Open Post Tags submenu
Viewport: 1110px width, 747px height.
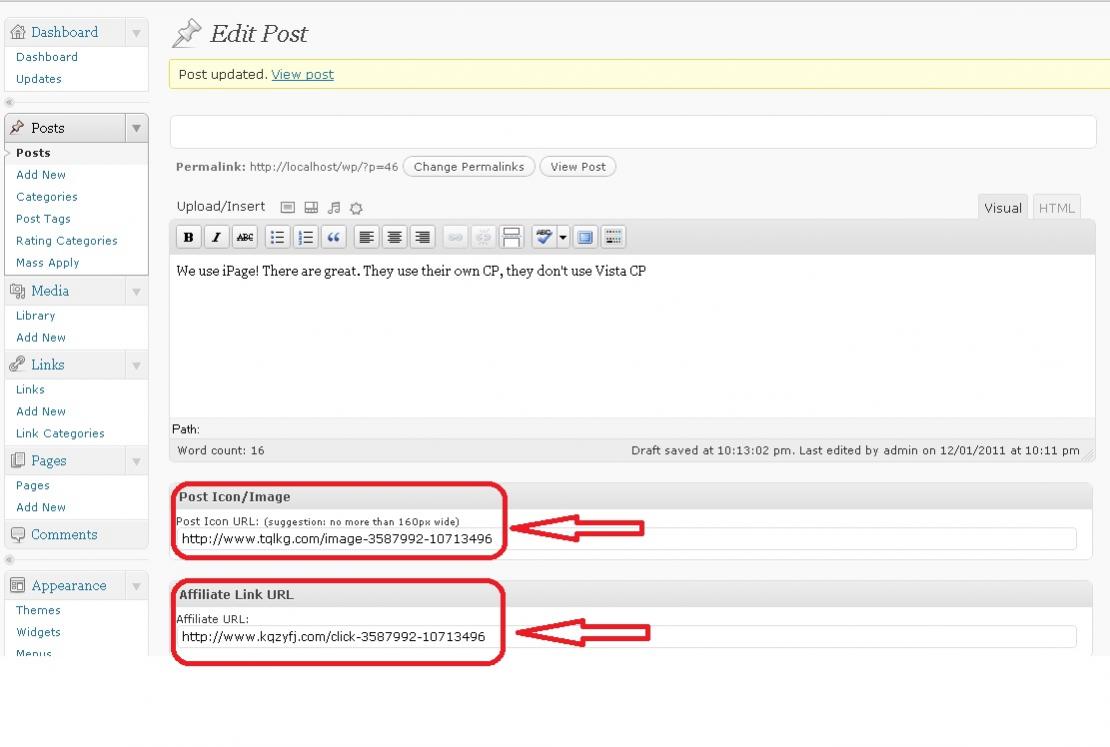point(43,219)
